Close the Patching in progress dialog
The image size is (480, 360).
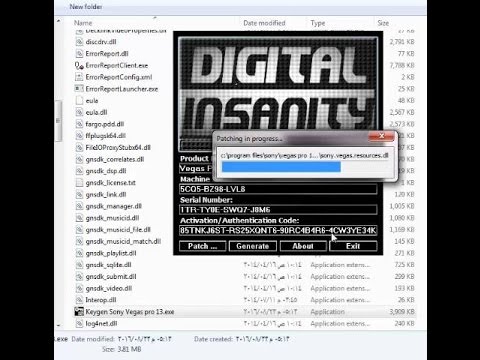[382, 136]
